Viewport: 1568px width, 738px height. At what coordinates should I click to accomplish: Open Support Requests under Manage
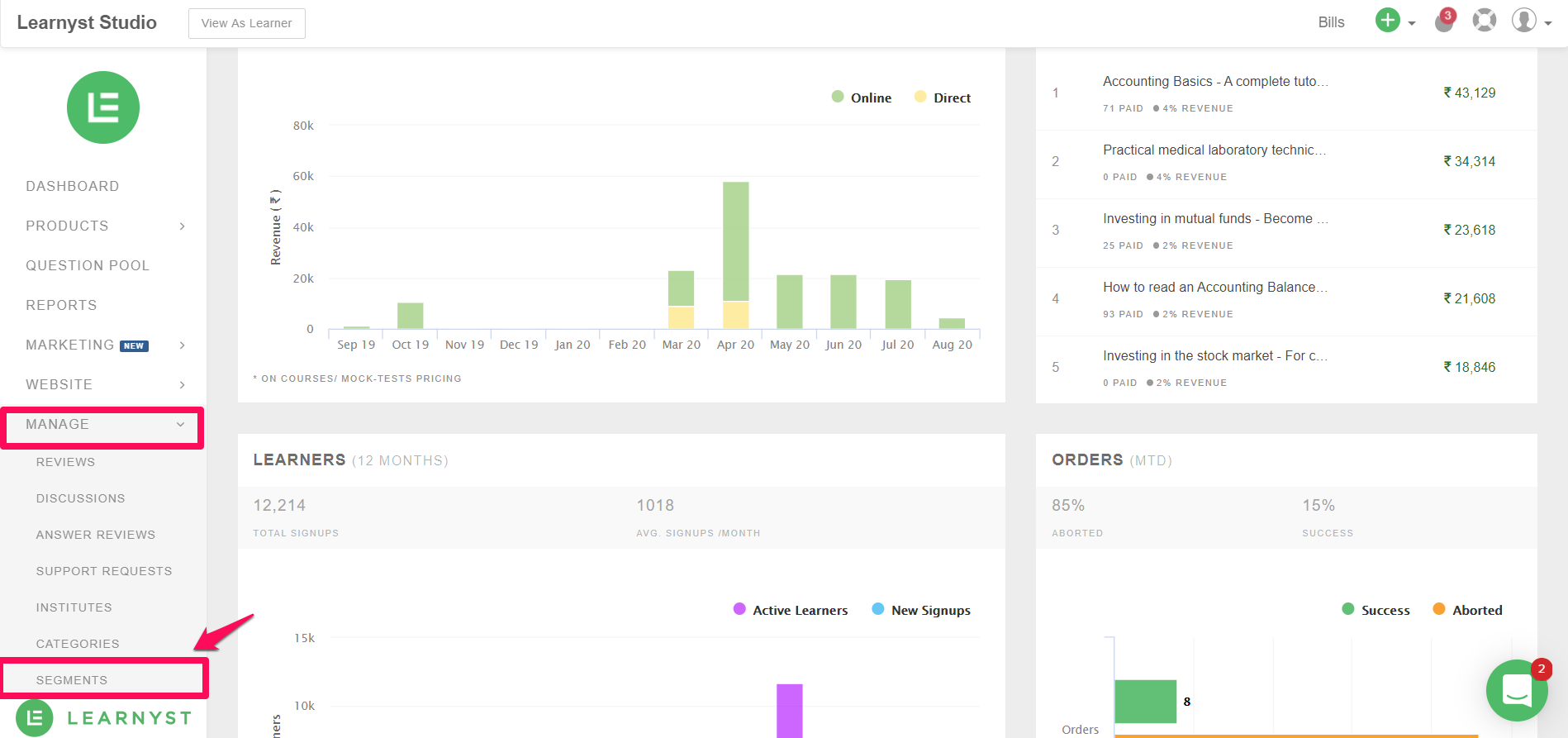[104, 571]
